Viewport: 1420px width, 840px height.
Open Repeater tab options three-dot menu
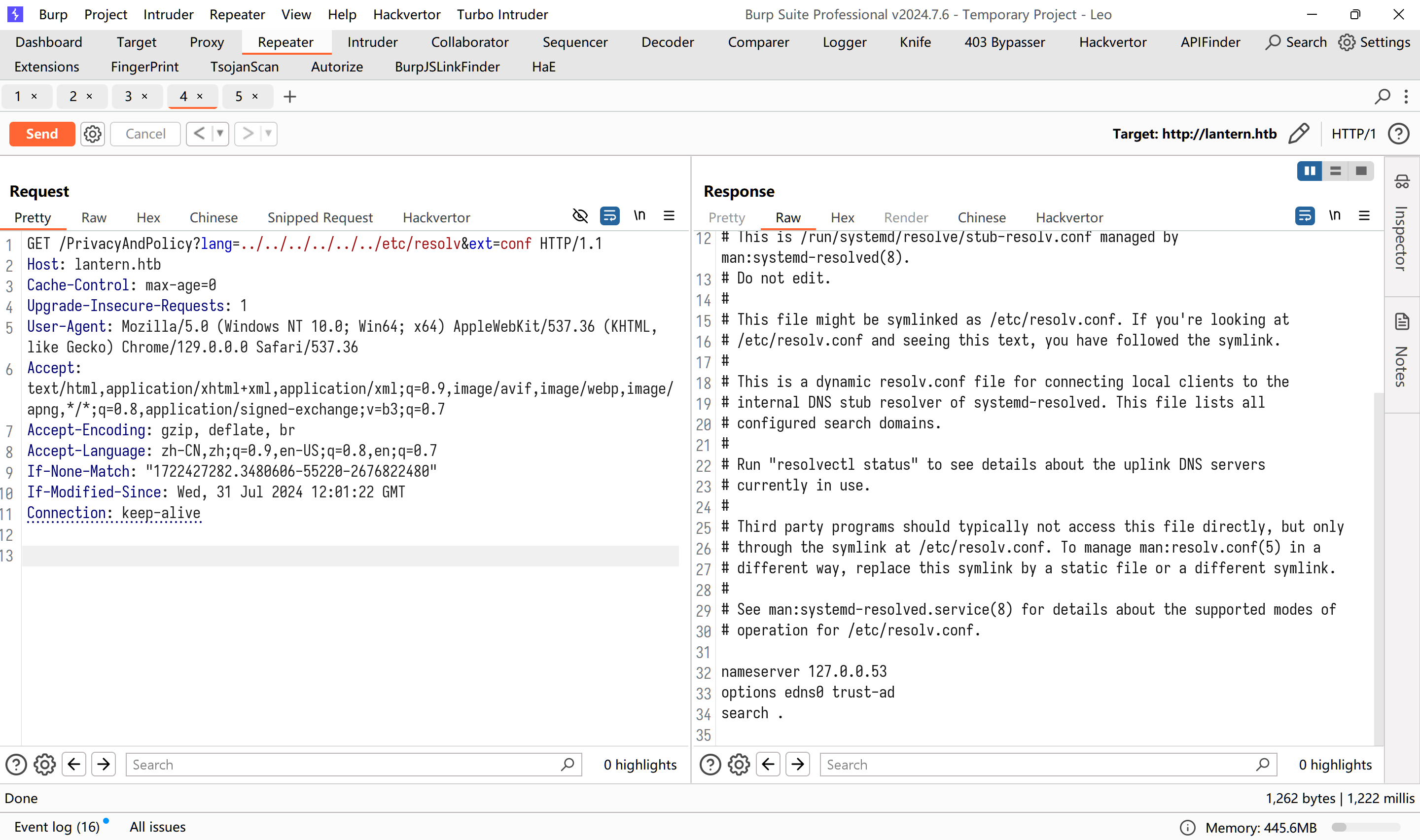[1406, 97]
